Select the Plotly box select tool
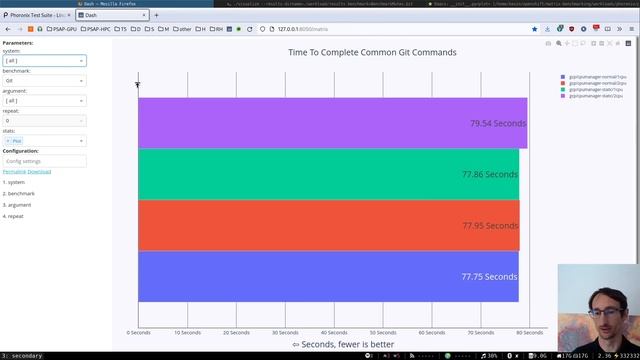This screenshot has height=360, width=640. pos(575,43)
